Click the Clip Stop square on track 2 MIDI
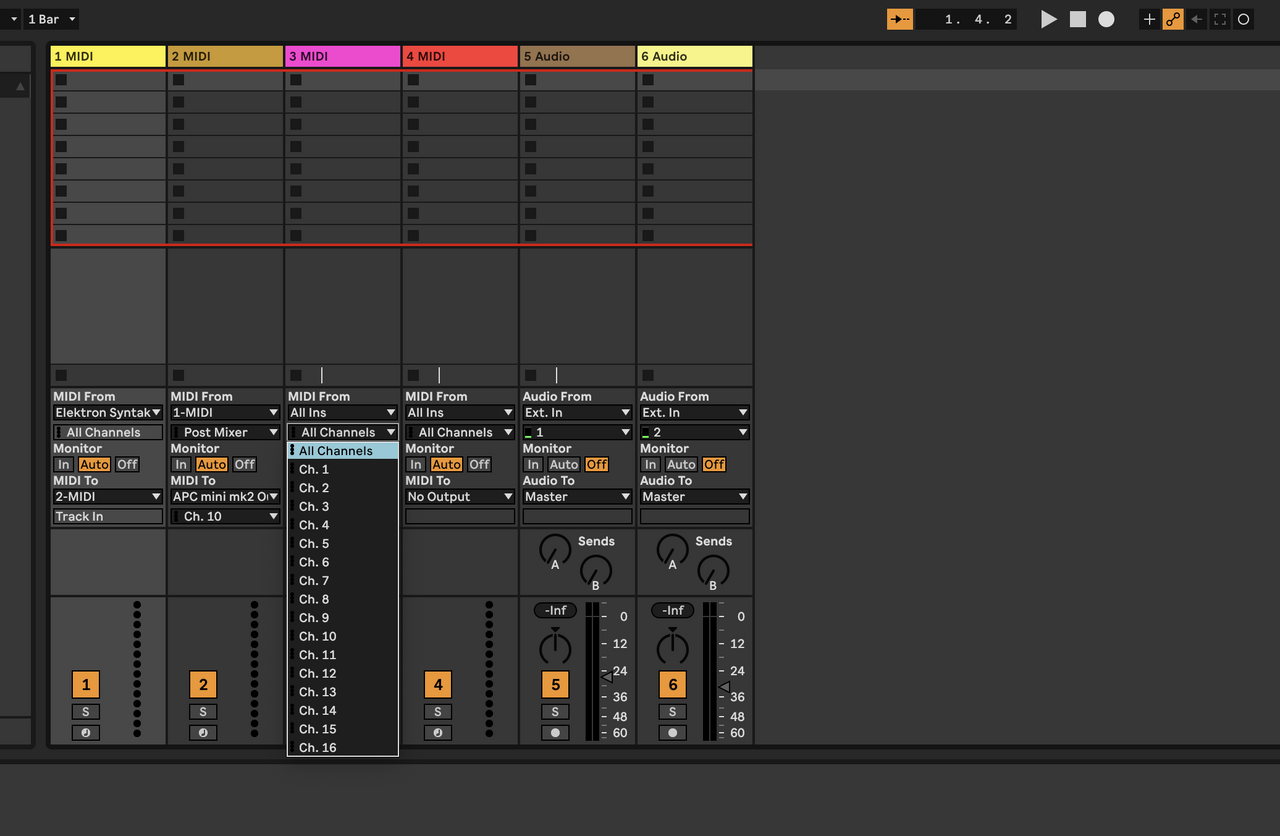This screenshot has height=836, width=1280. click(x=178, y=375)
